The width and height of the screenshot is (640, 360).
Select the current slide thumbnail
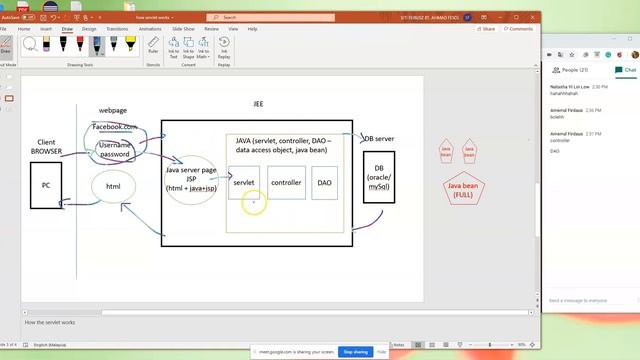[x=9, y=98]
